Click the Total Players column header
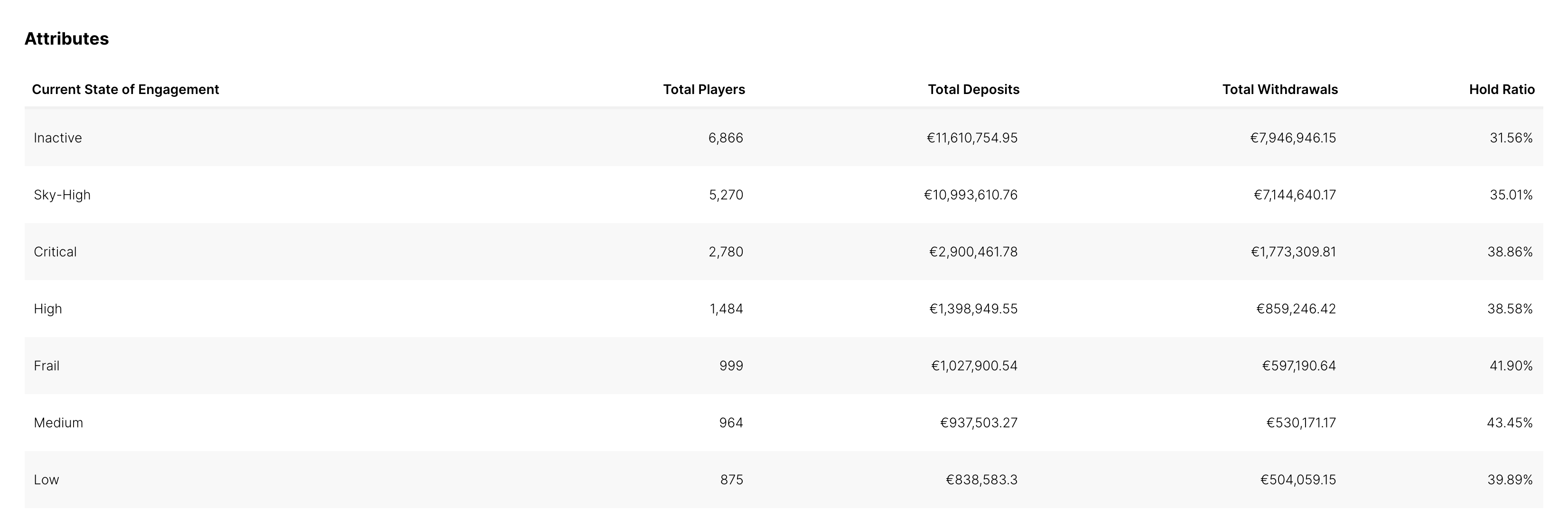 point(704,90)
